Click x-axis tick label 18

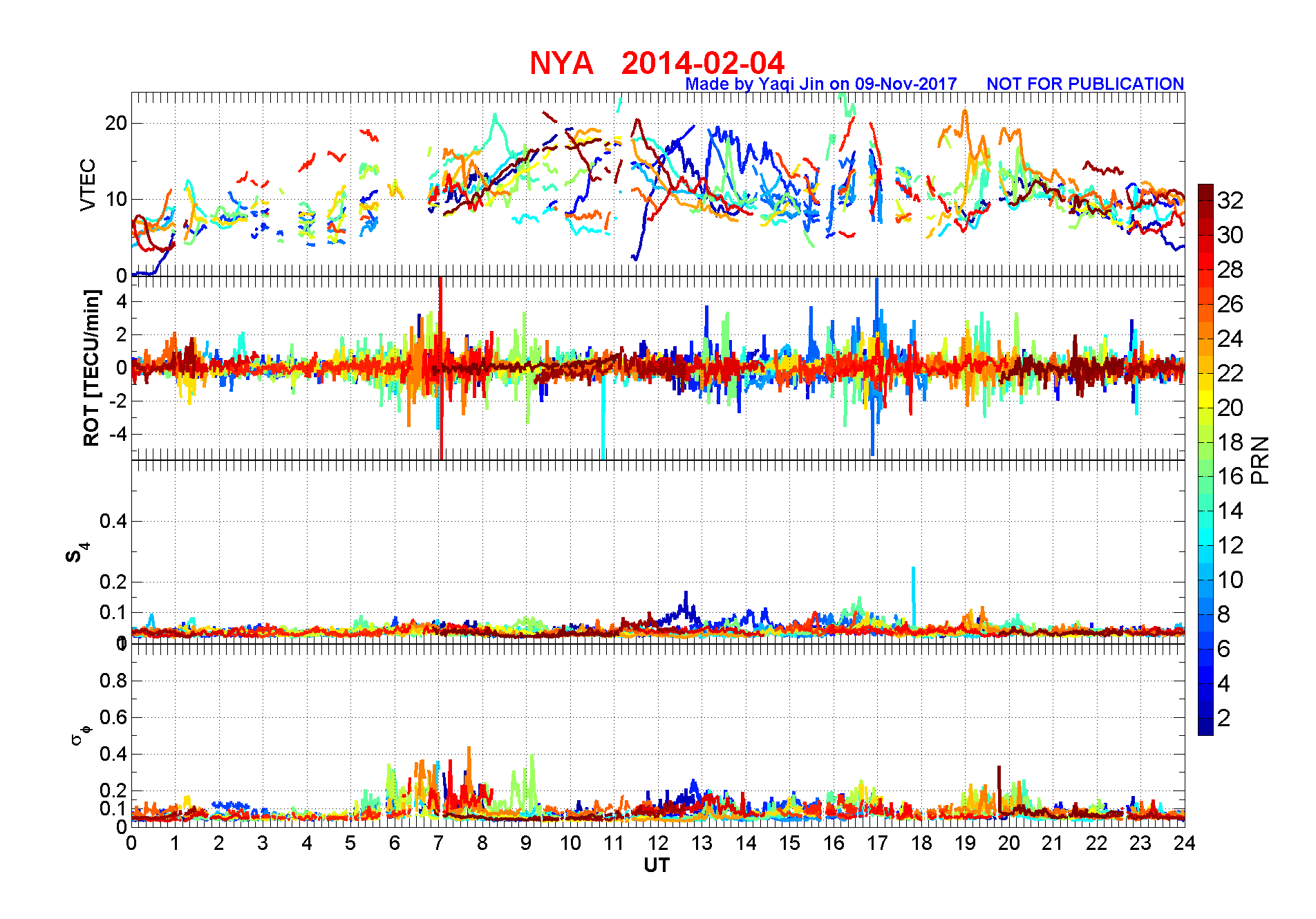921,843
